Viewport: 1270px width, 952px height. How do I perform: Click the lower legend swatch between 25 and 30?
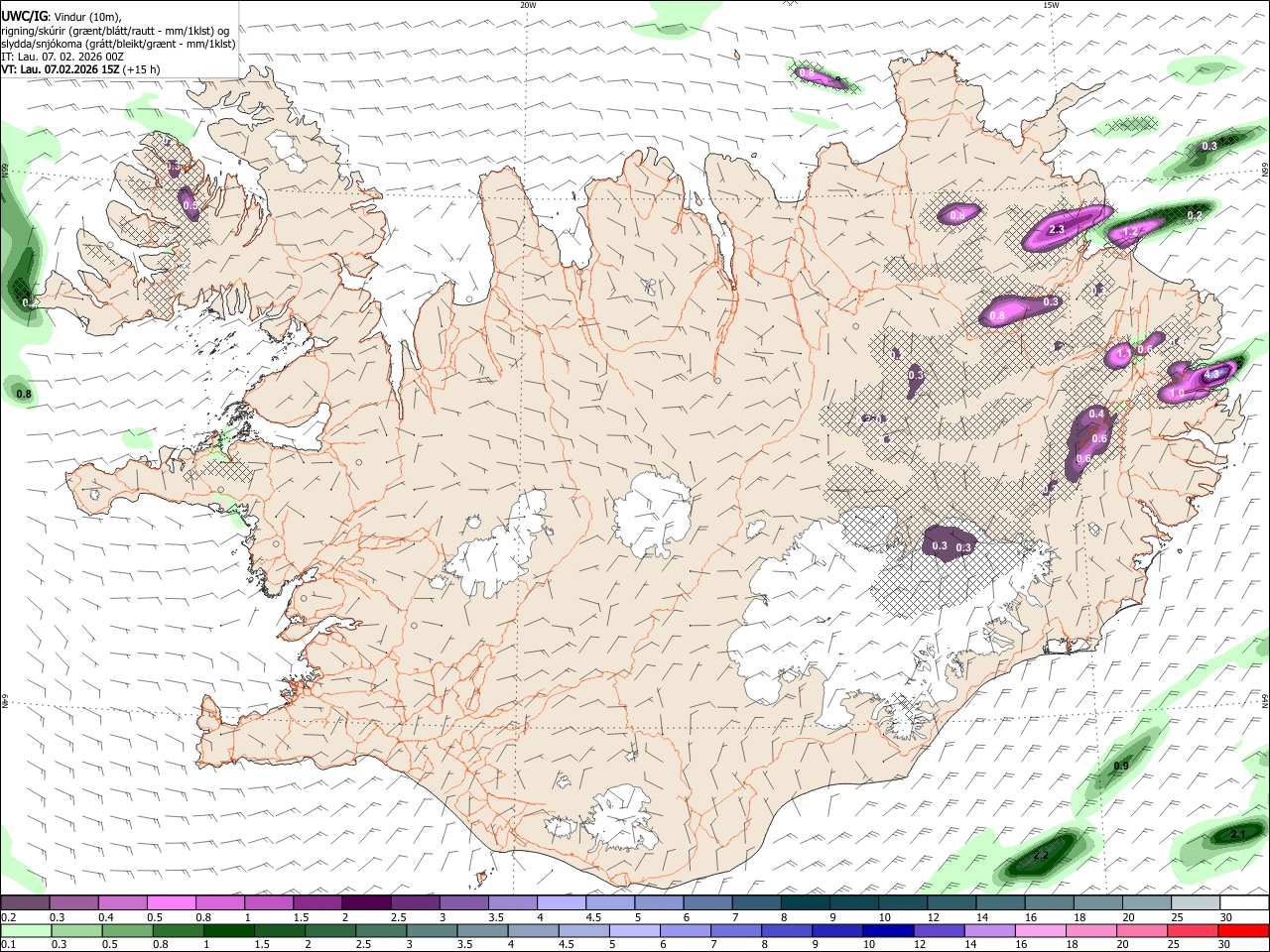(1193, 930)
